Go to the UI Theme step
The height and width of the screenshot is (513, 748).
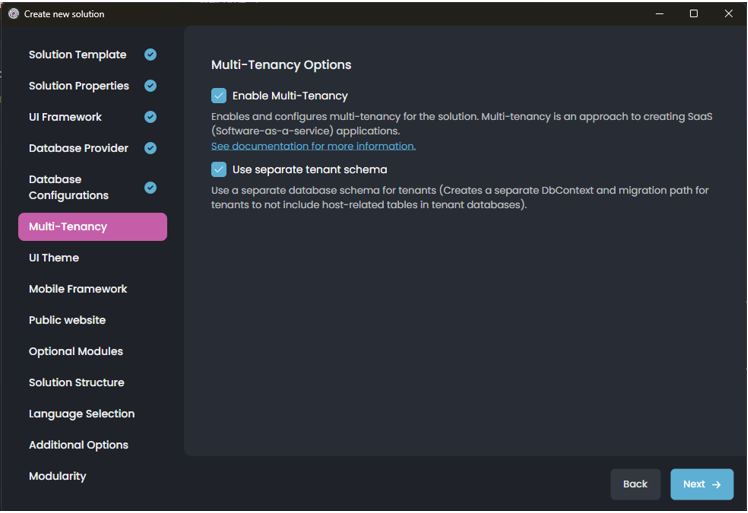coord(54,258)
